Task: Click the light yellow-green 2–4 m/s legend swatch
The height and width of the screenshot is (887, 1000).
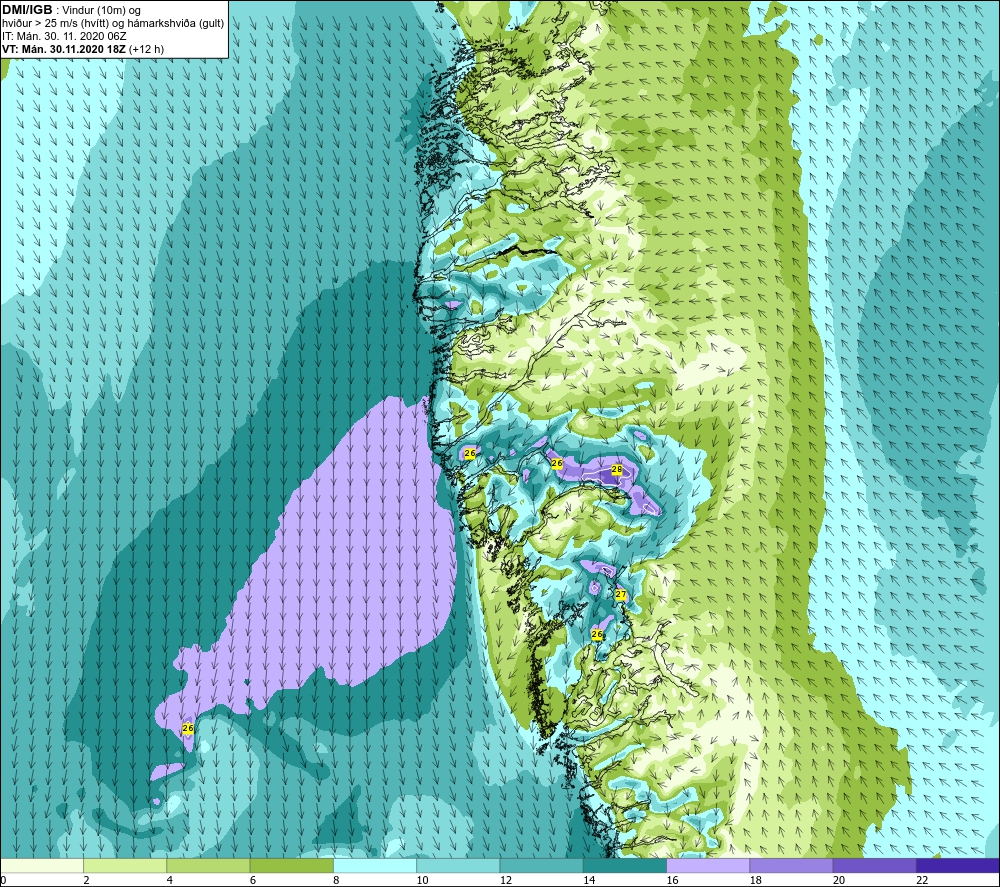Action: click(x=125, y=866)
